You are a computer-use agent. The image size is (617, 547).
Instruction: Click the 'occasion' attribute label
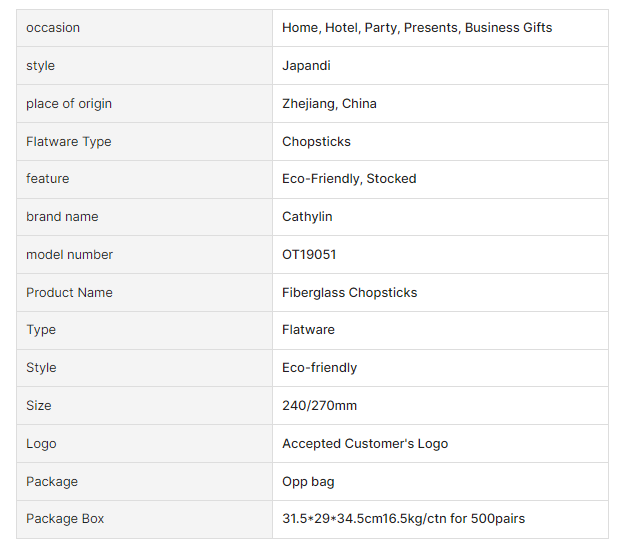coord(53,28)
